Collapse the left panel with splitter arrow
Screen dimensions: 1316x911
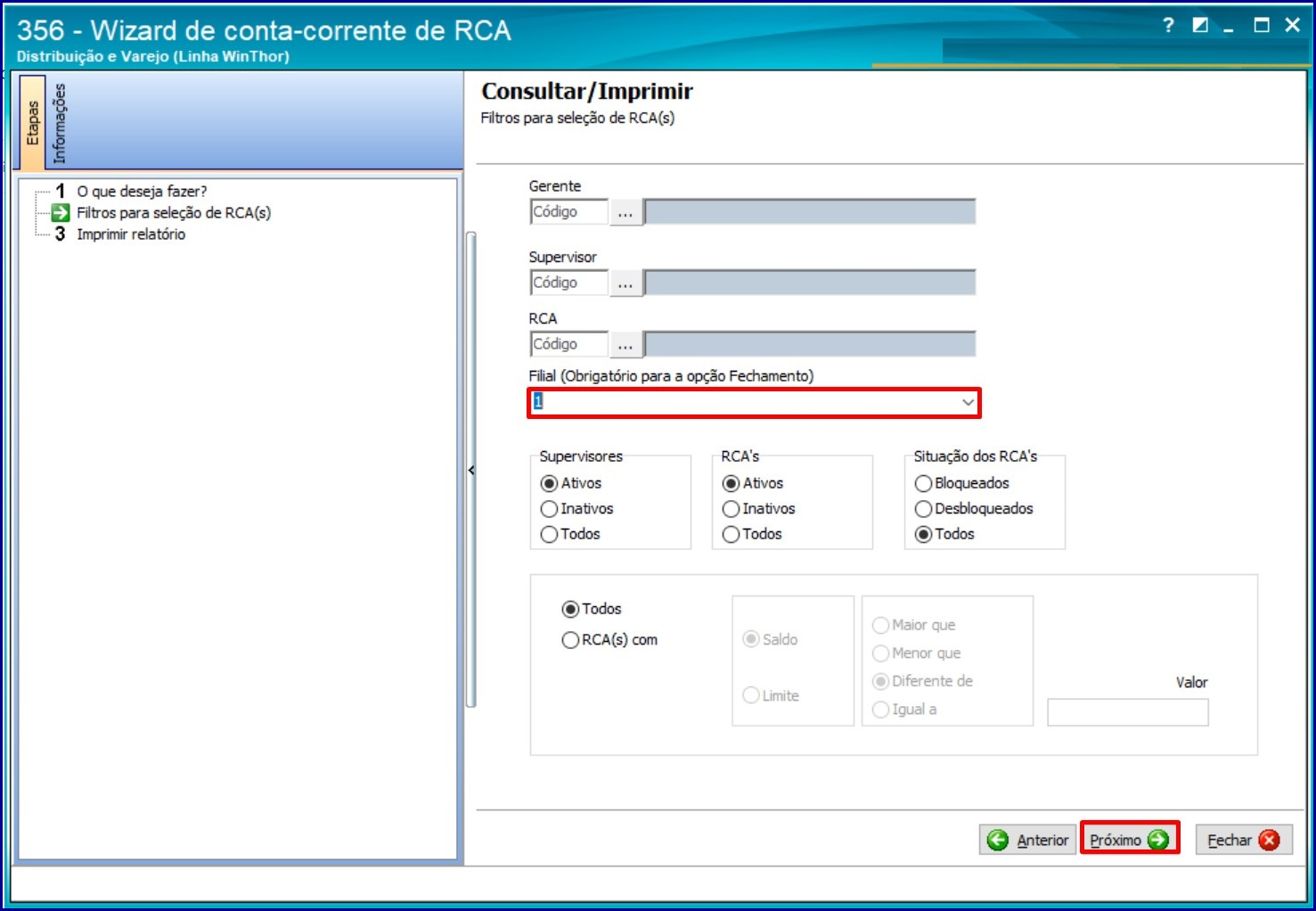pos(470,470)
